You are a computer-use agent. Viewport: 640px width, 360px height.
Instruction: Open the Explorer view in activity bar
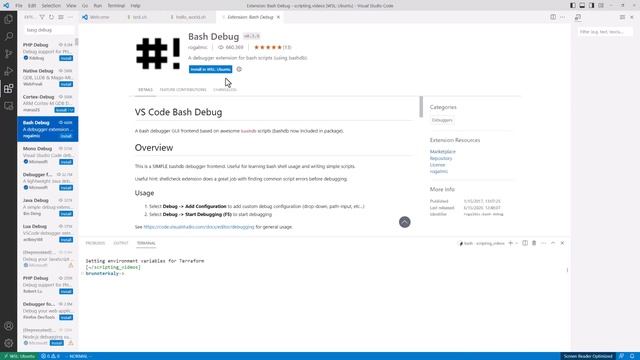coord(9,19)
